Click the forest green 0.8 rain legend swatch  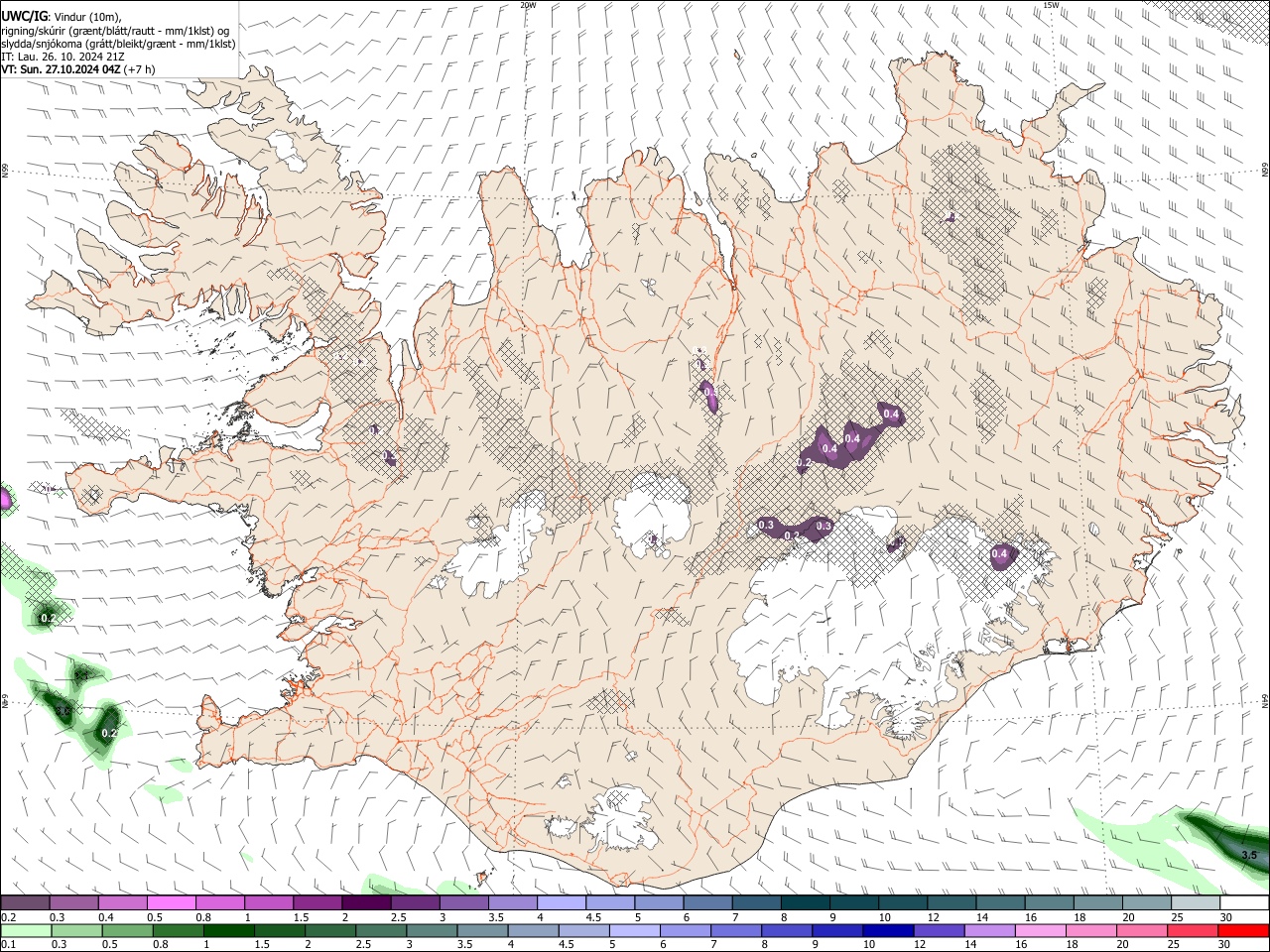[x=178, y=930]
